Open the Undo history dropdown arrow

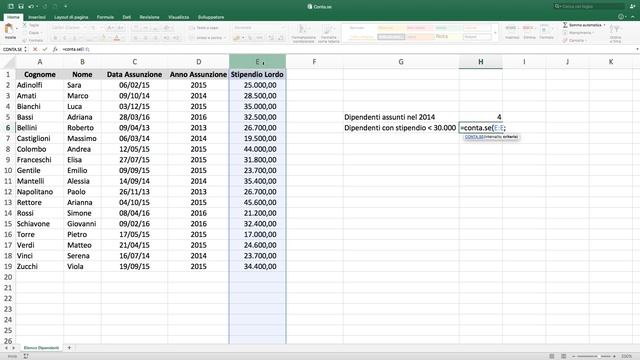37,6
